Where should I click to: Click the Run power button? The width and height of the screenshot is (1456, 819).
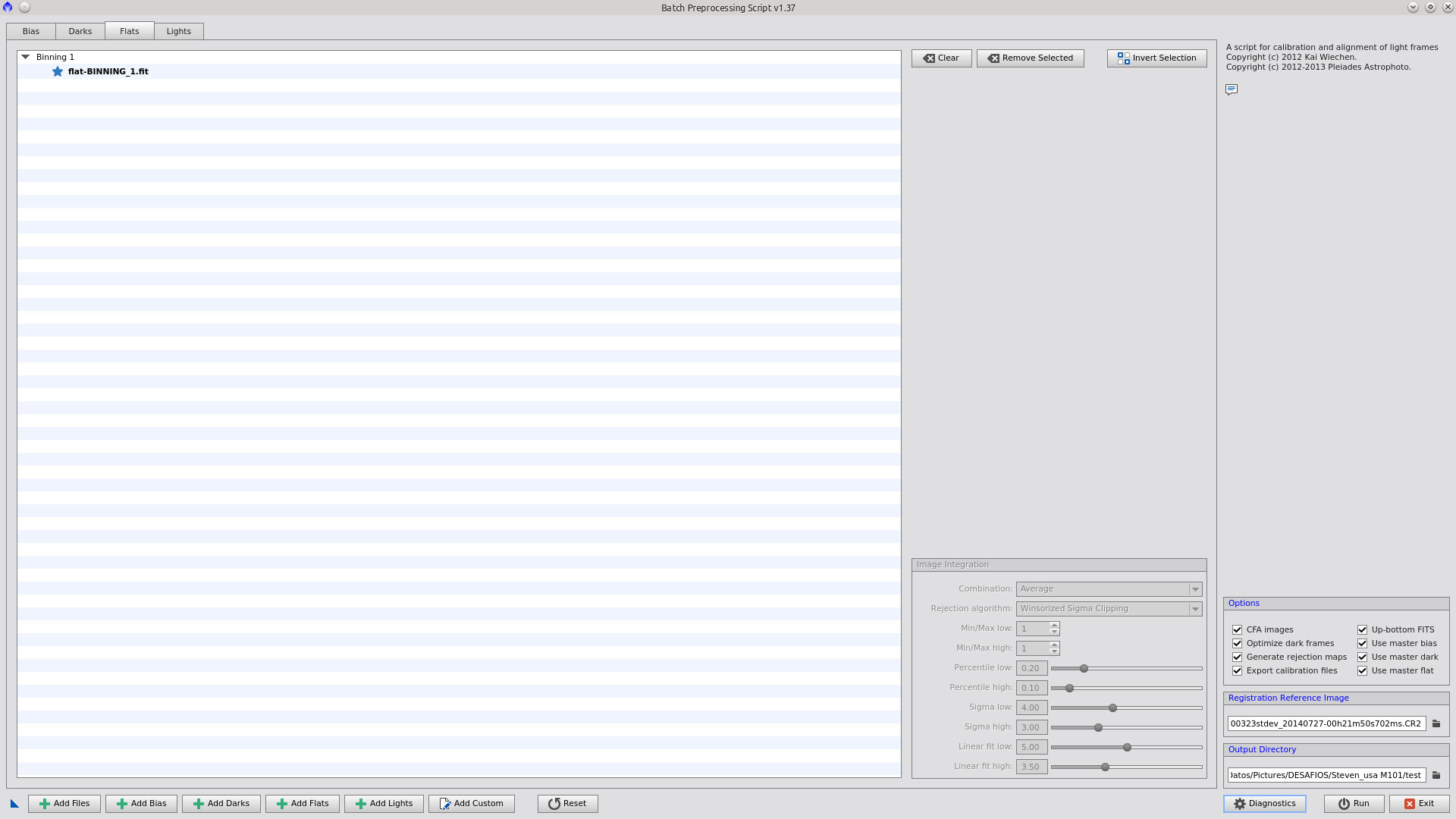tap(1354, 804)
